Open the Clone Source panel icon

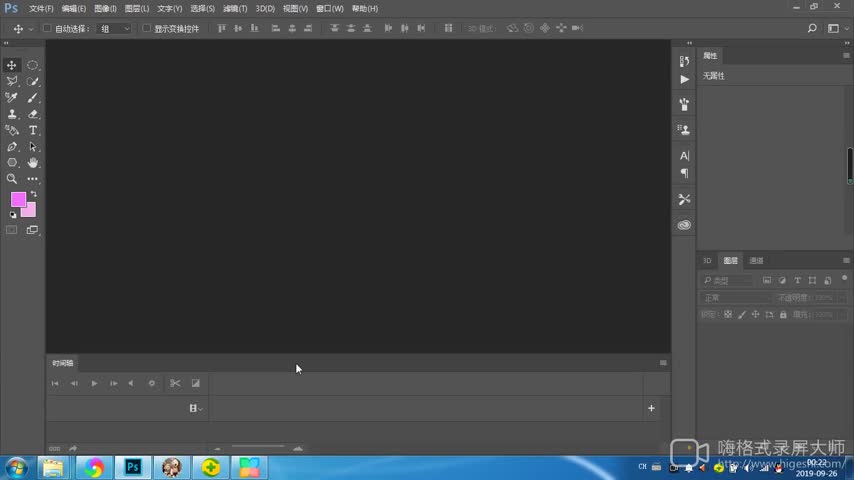[x=684, y=130]
